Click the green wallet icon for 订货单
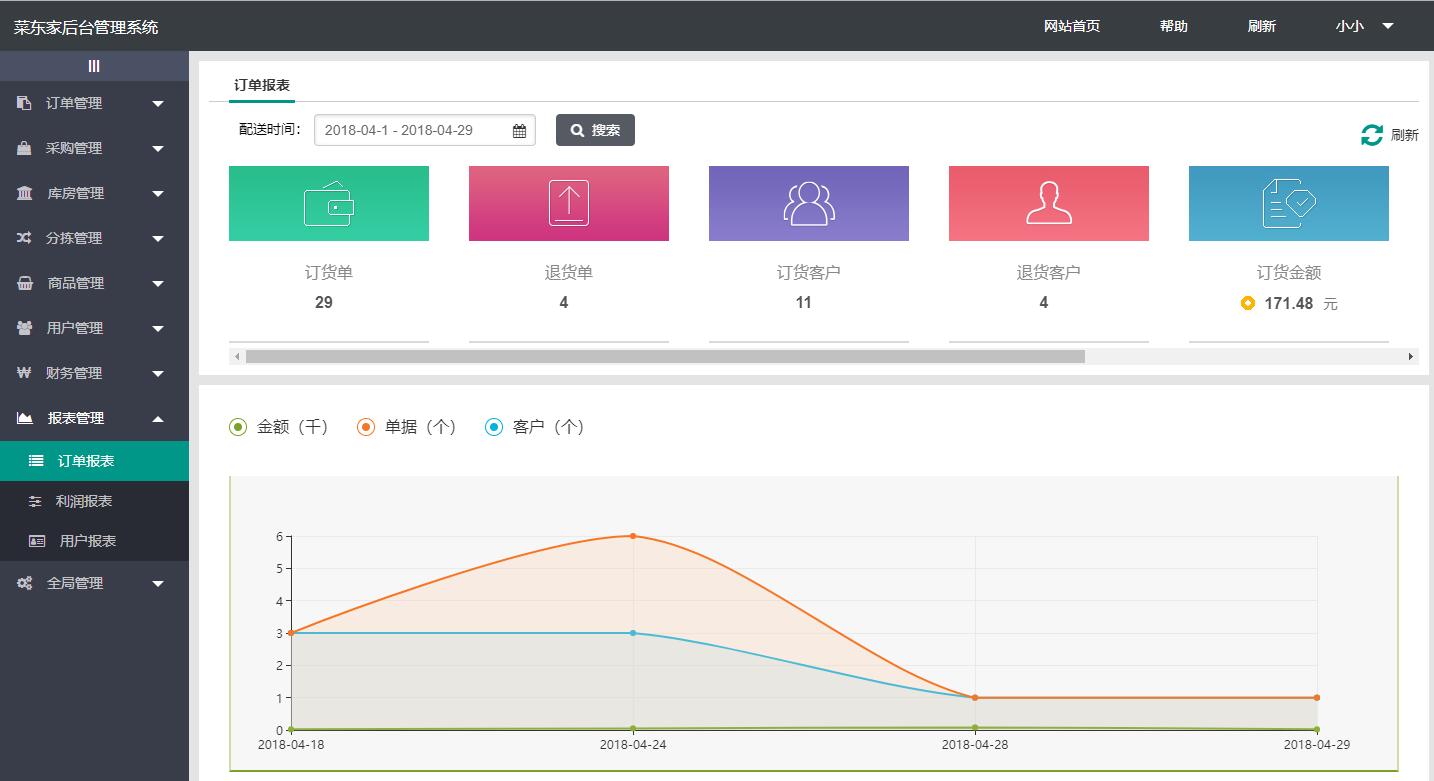 click(328, 203)
